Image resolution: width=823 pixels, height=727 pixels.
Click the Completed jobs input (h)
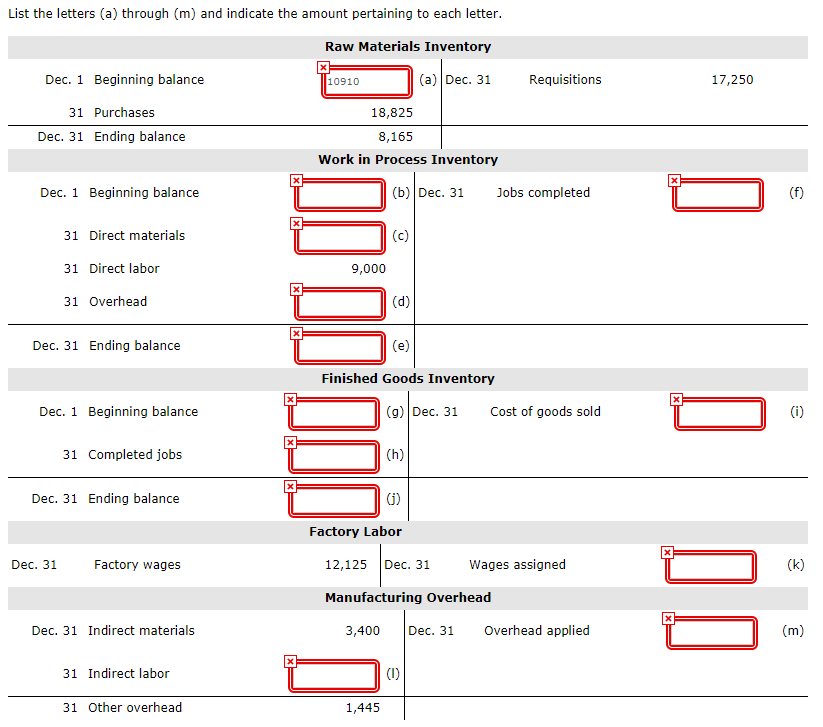point(334,456)
